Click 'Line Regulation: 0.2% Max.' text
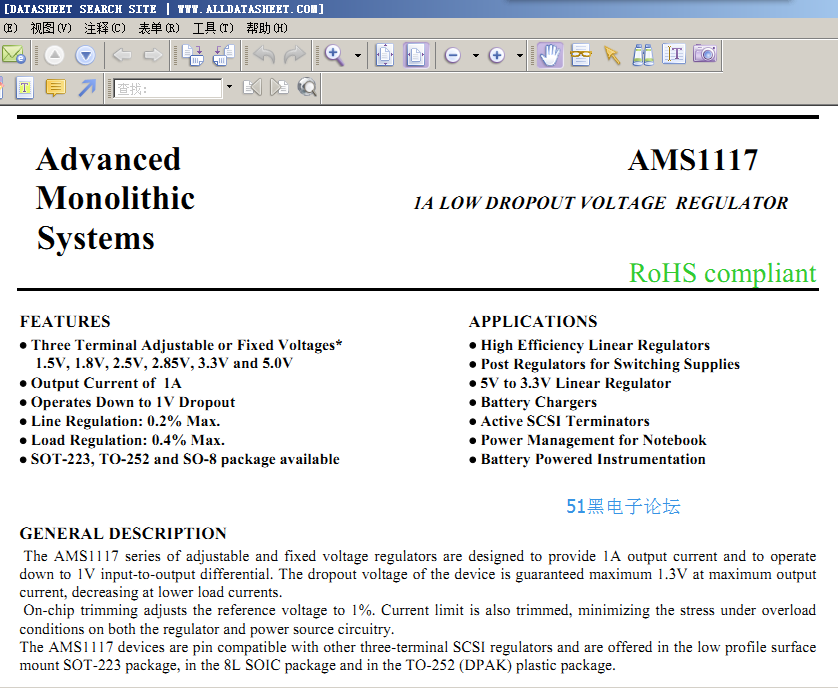 [x=126, y=421]
